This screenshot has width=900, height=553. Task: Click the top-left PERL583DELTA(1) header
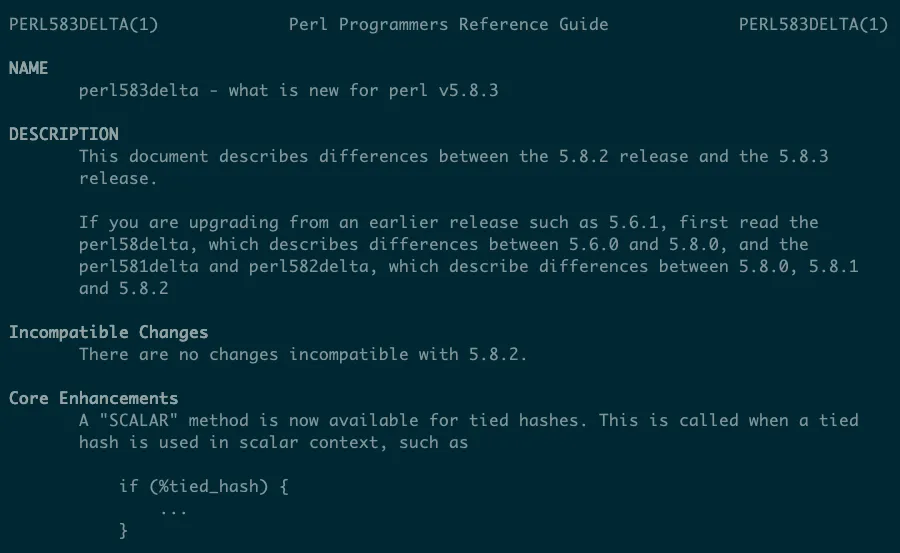pos(83,24)
